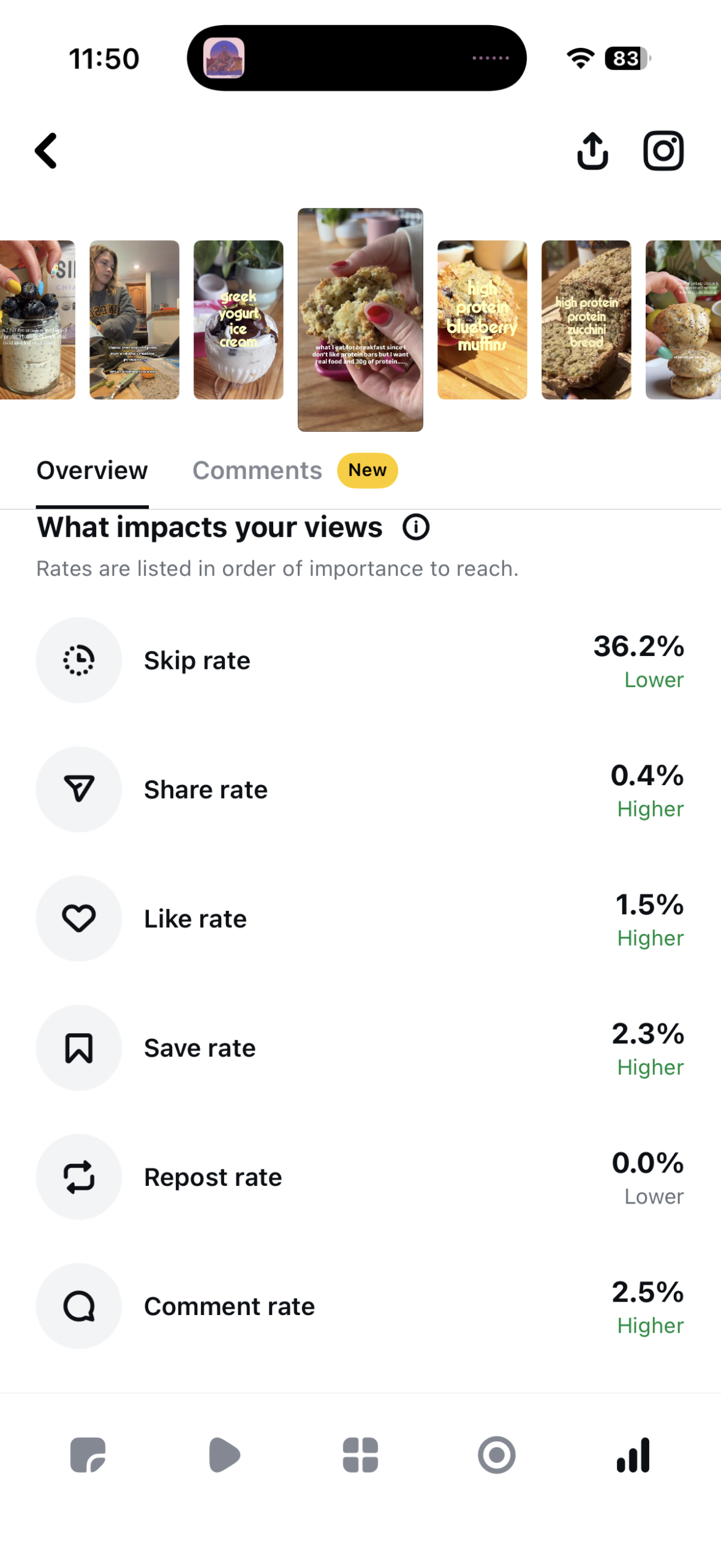Tap the Like rate heart icon
The image size is (721, 1568).
[x=79, y=918]
